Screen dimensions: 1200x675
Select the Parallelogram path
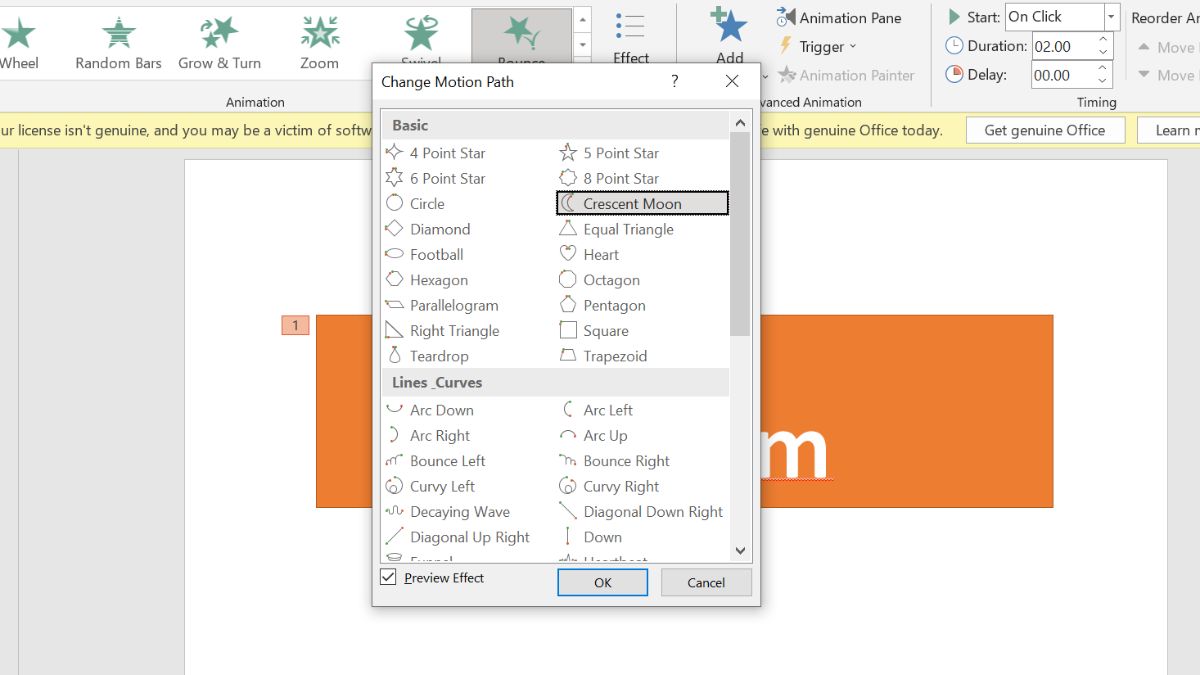coord(441,305)
